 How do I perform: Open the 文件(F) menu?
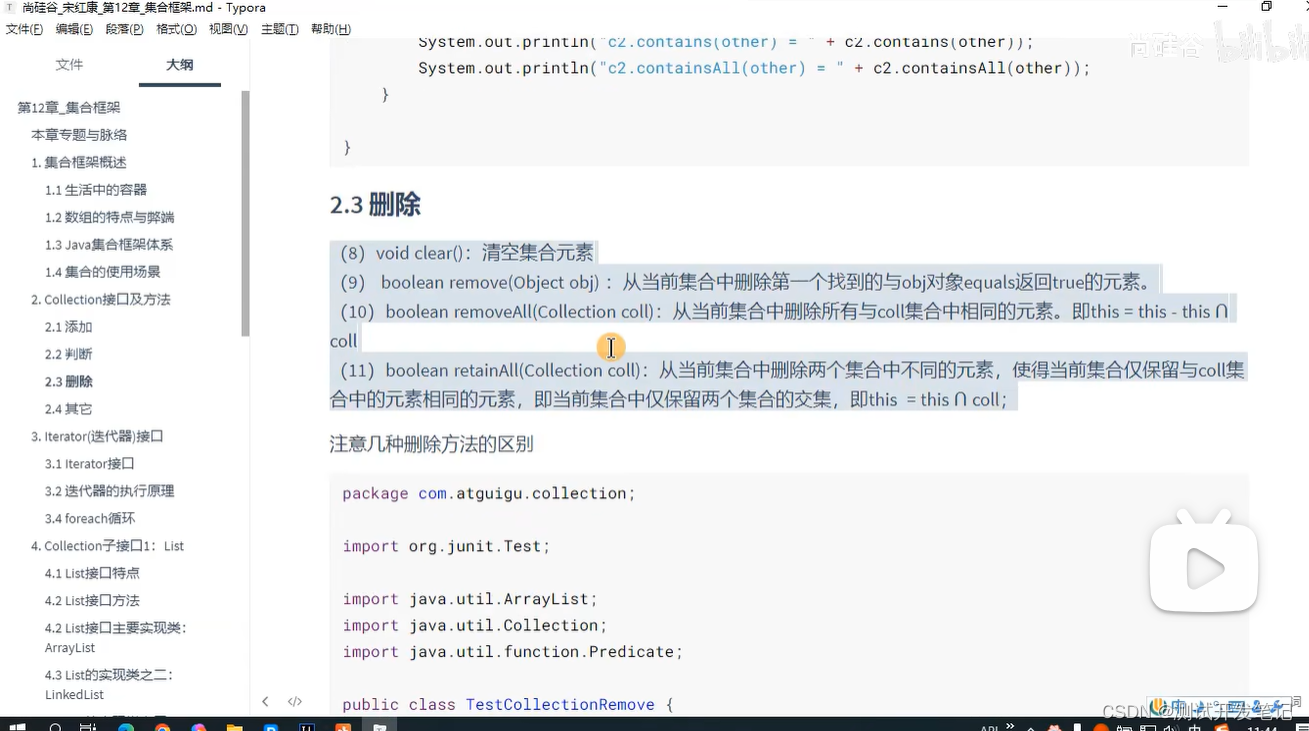coord(24,29)
